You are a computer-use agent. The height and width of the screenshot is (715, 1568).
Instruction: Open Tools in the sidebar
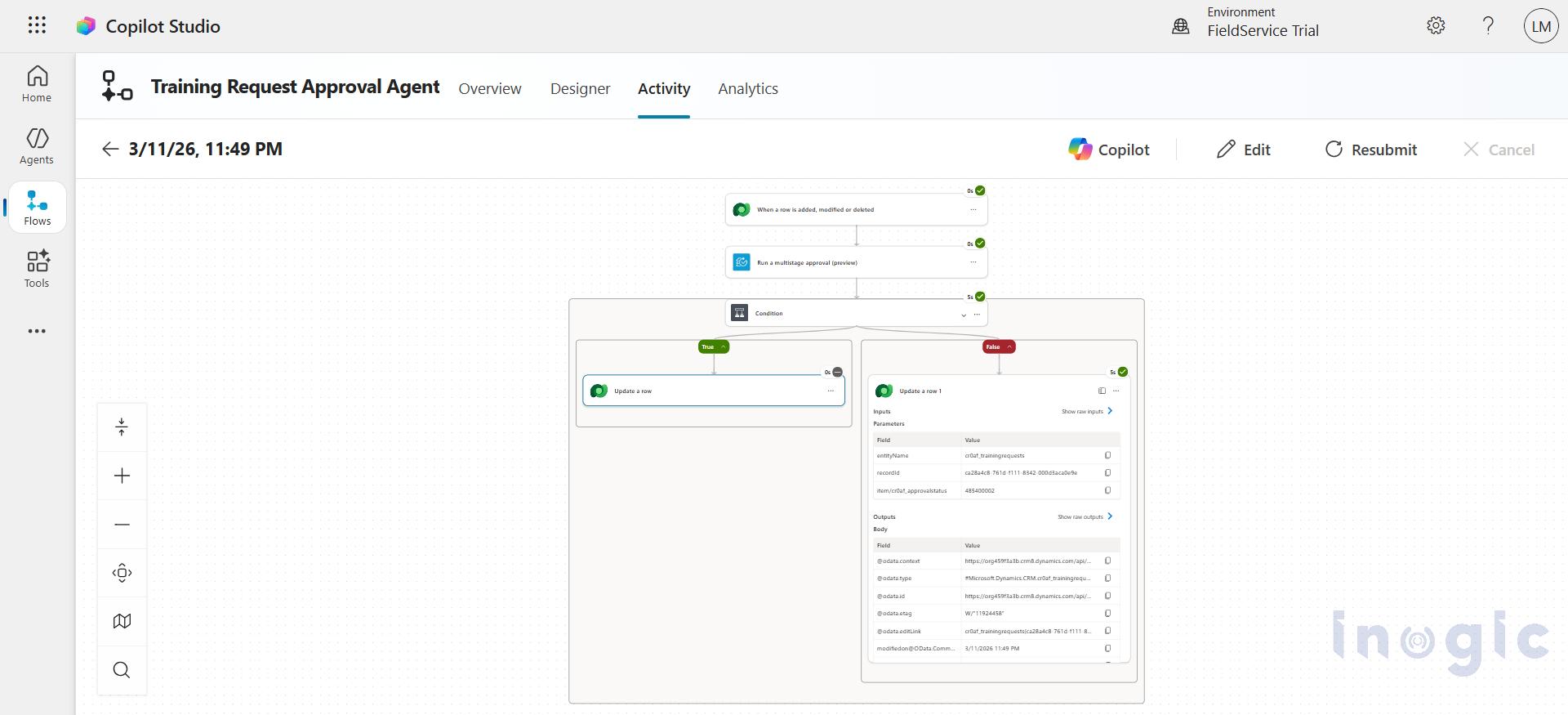point(37,269)
